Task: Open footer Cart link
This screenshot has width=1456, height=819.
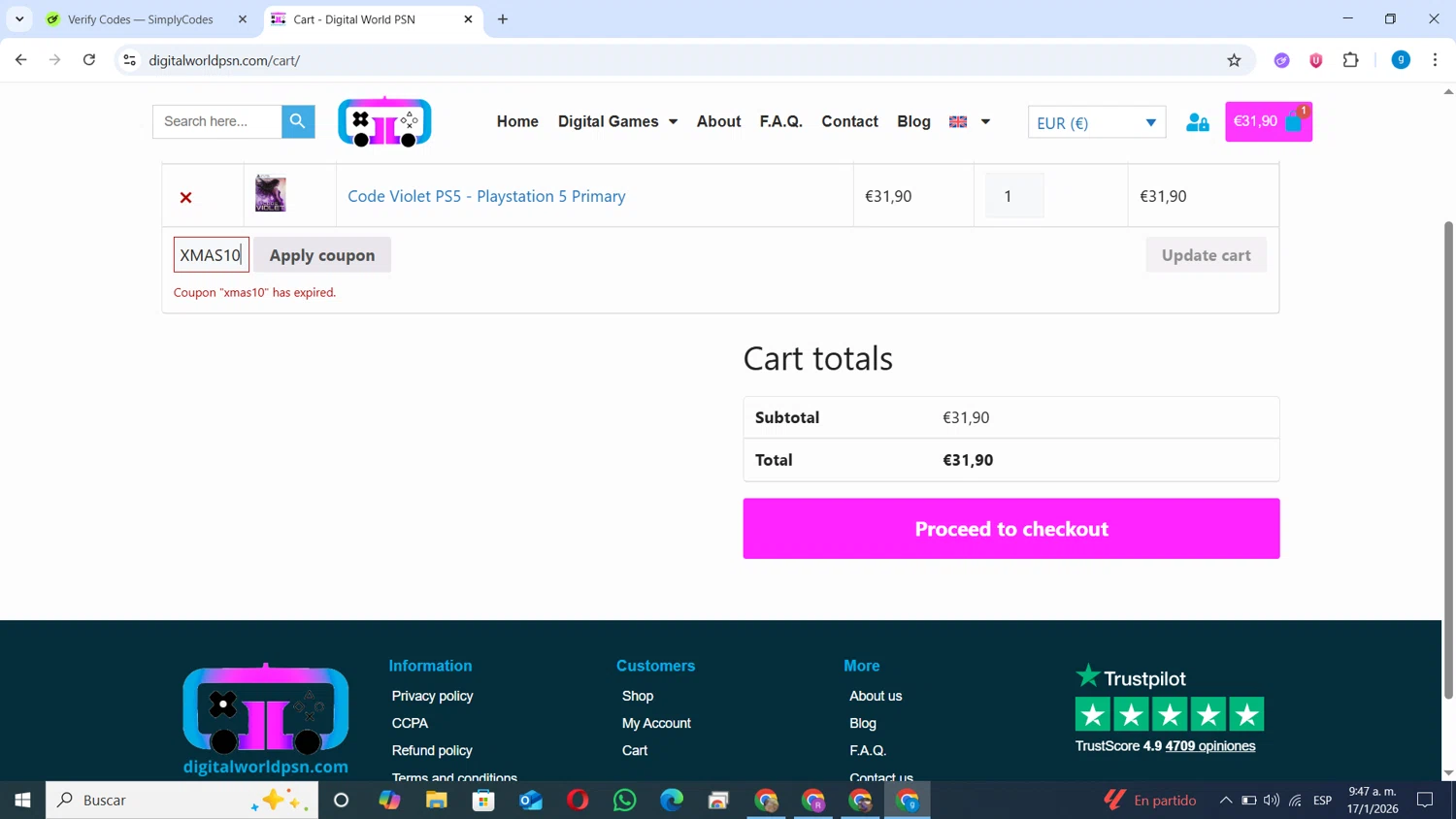Action: pos(635,750)
